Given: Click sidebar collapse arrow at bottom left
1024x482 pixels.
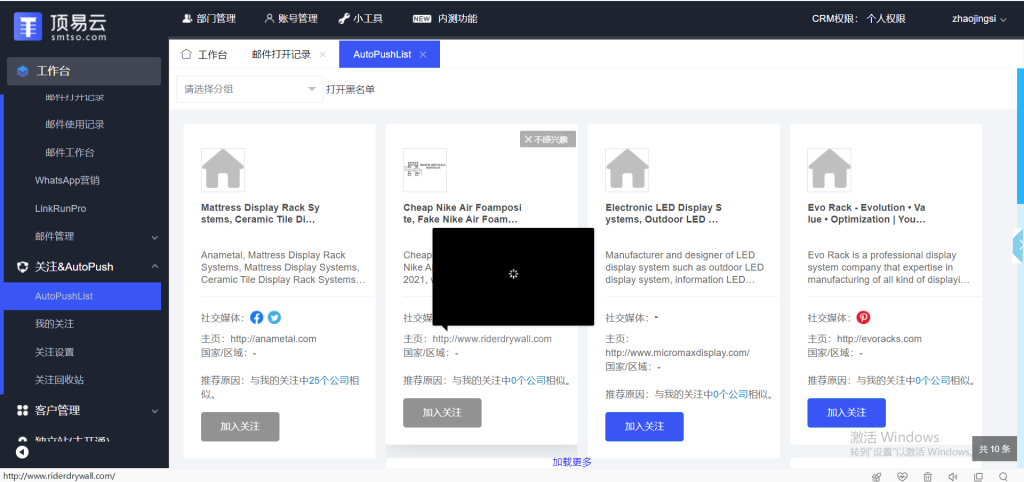Looking at the screenshot, I should click(x=21, y=452).
